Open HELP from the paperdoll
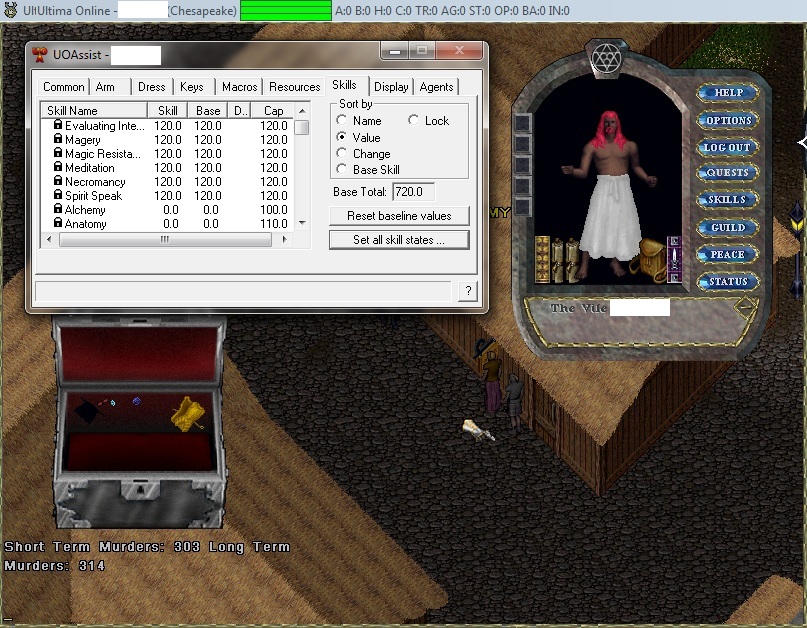Image resolution: width=807 pixels, height=628 pixels. (x=728, y=93)
